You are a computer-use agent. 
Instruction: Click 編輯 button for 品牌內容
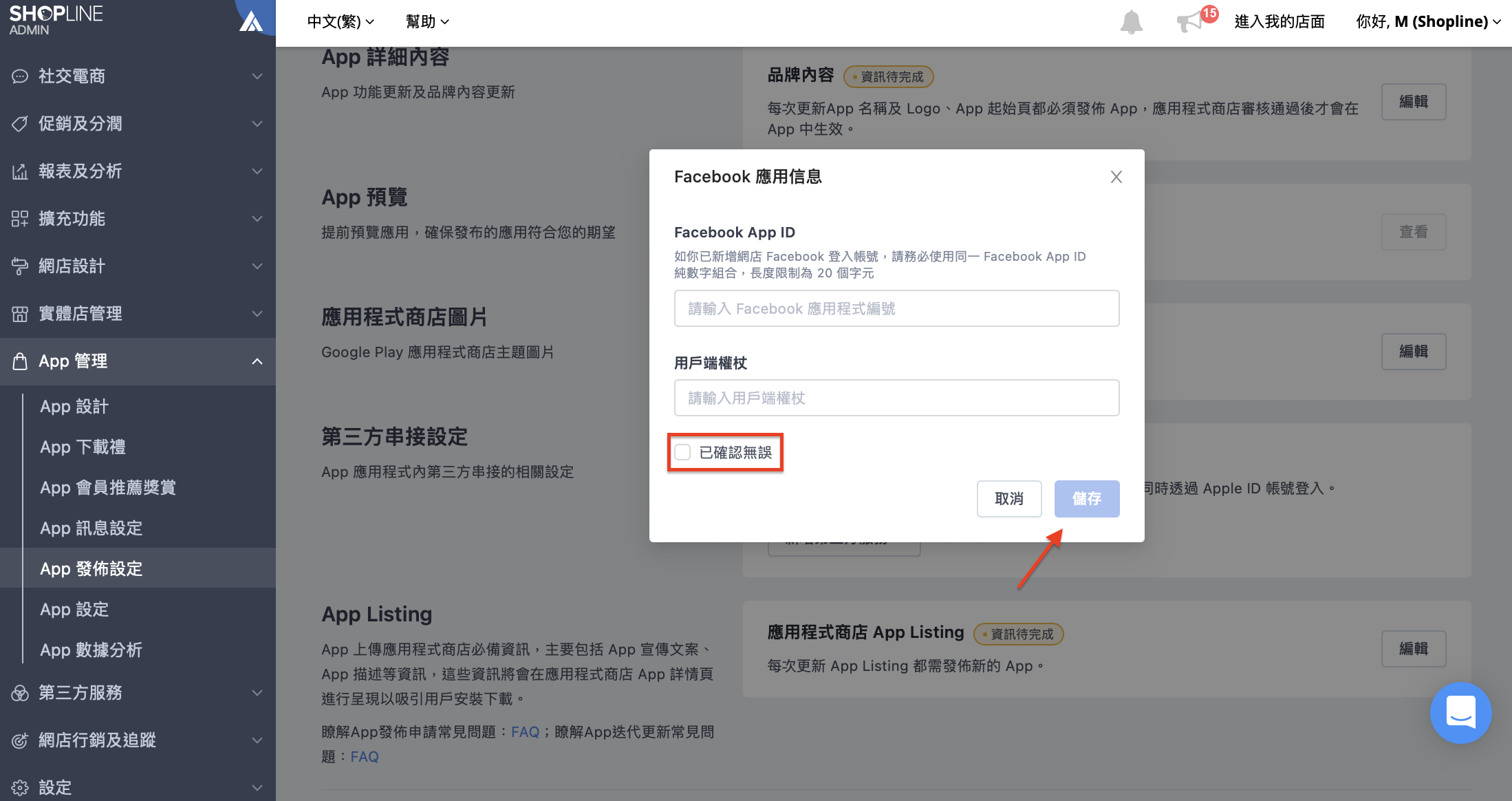click(1414, 102)
